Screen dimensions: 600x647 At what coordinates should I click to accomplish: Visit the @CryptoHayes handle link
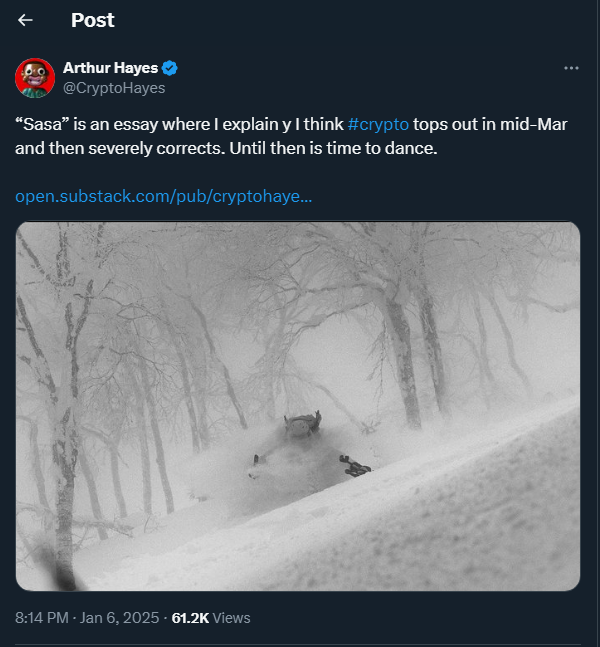click(114, 88)
